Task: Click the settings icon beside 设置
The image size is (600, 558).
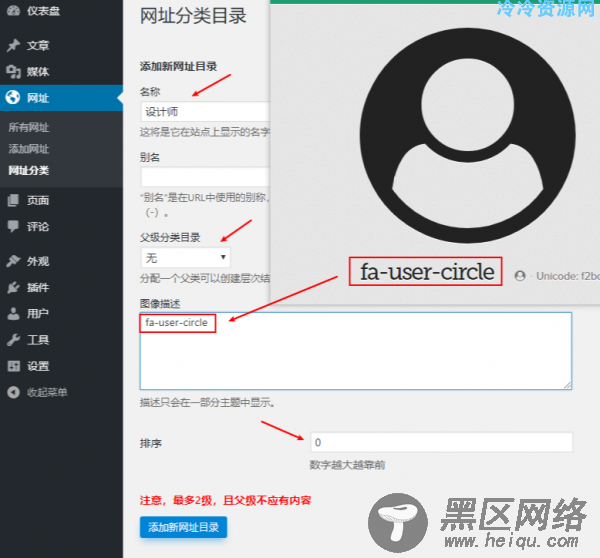Action: (x=13, y=366)
